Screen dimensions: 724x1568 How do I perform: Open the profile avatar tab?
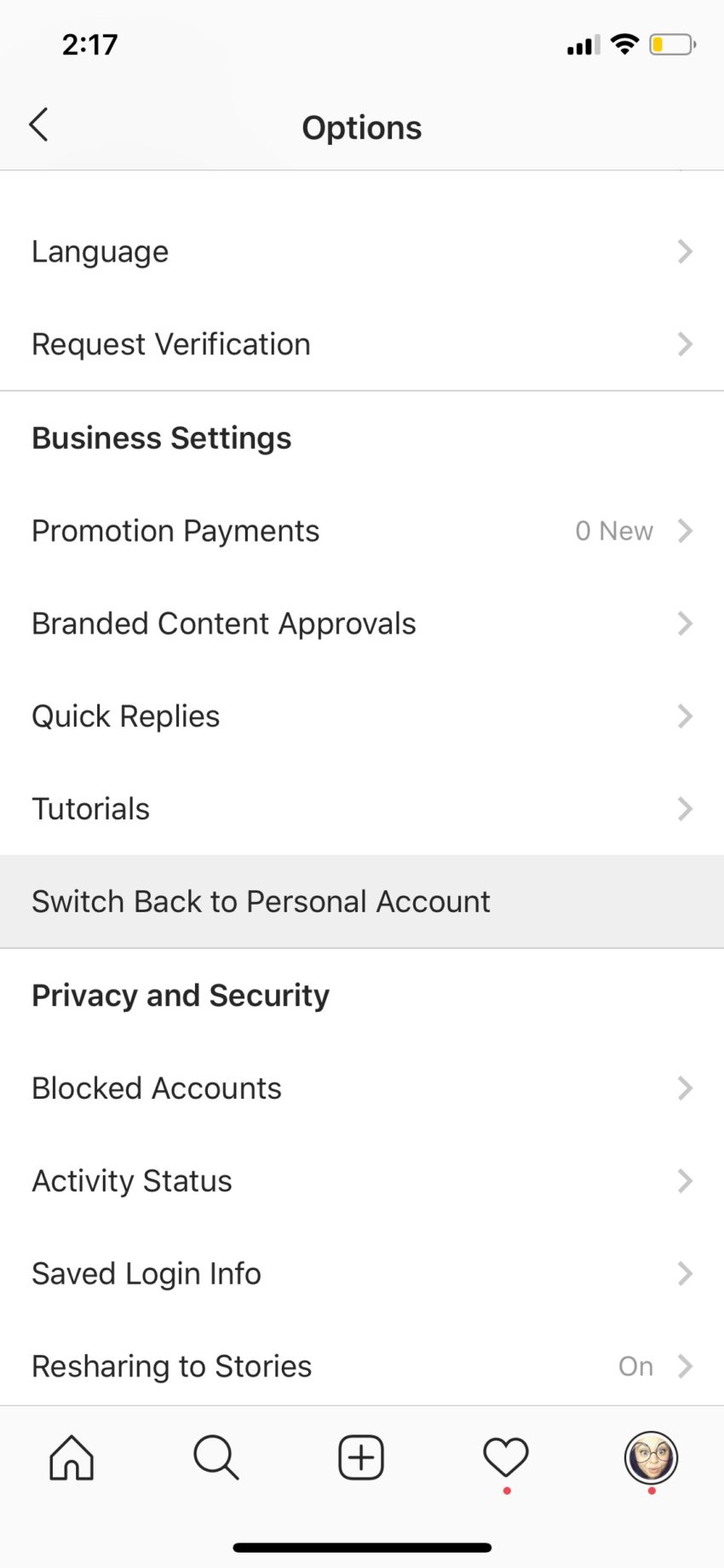[651, 1457]
